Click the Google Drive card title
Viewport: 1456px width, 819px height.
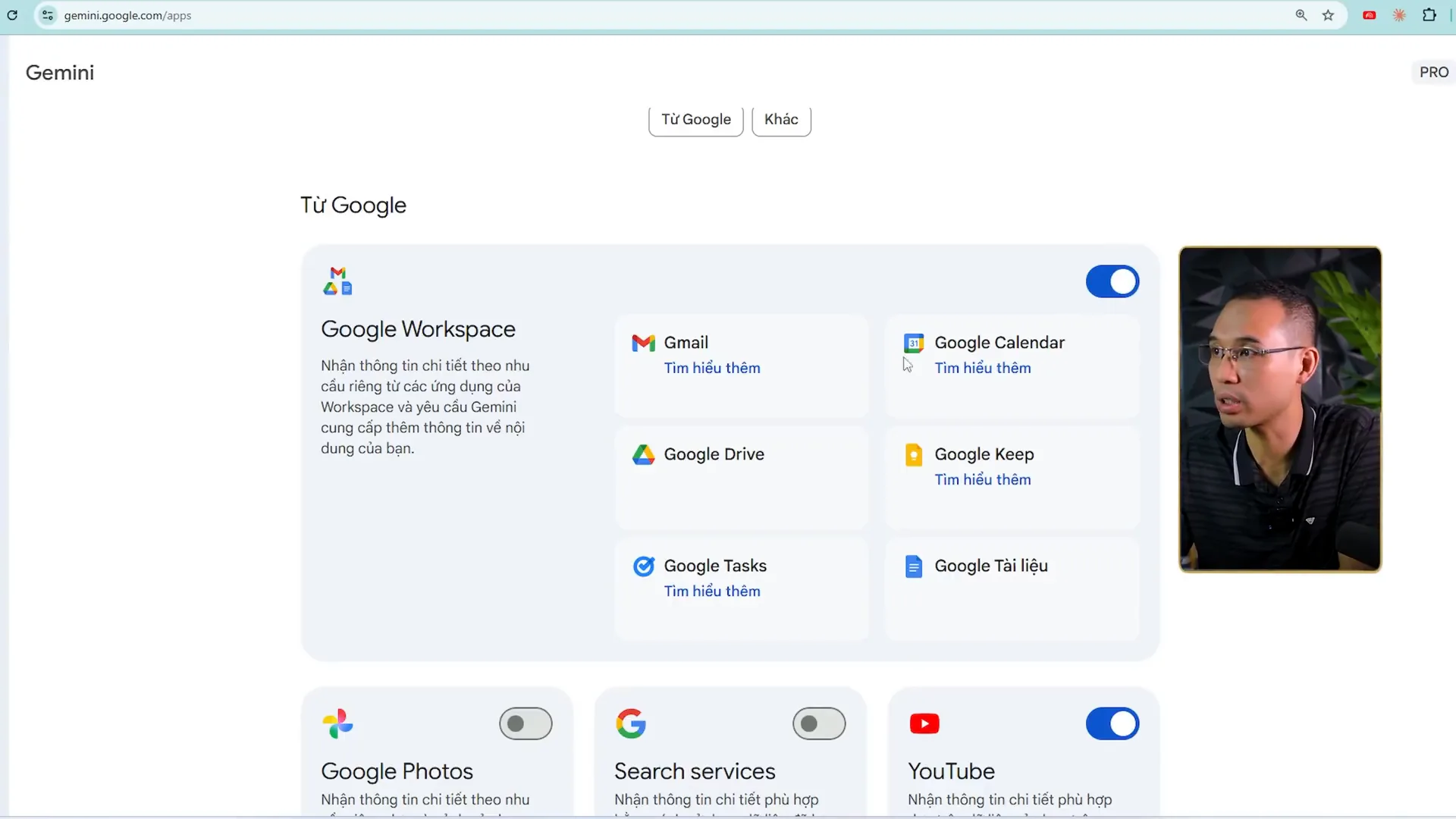(714, 454)
